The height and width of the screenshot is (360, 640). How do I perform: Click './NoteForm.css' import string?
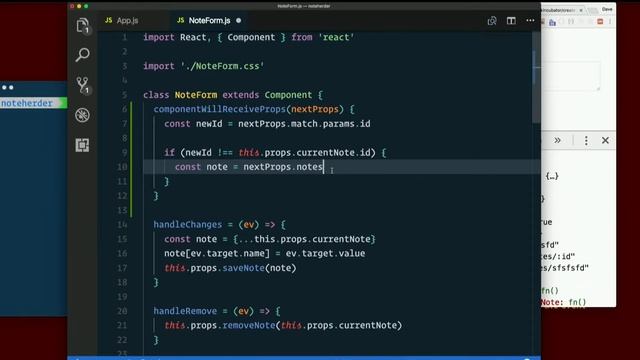tap(222, 66)
